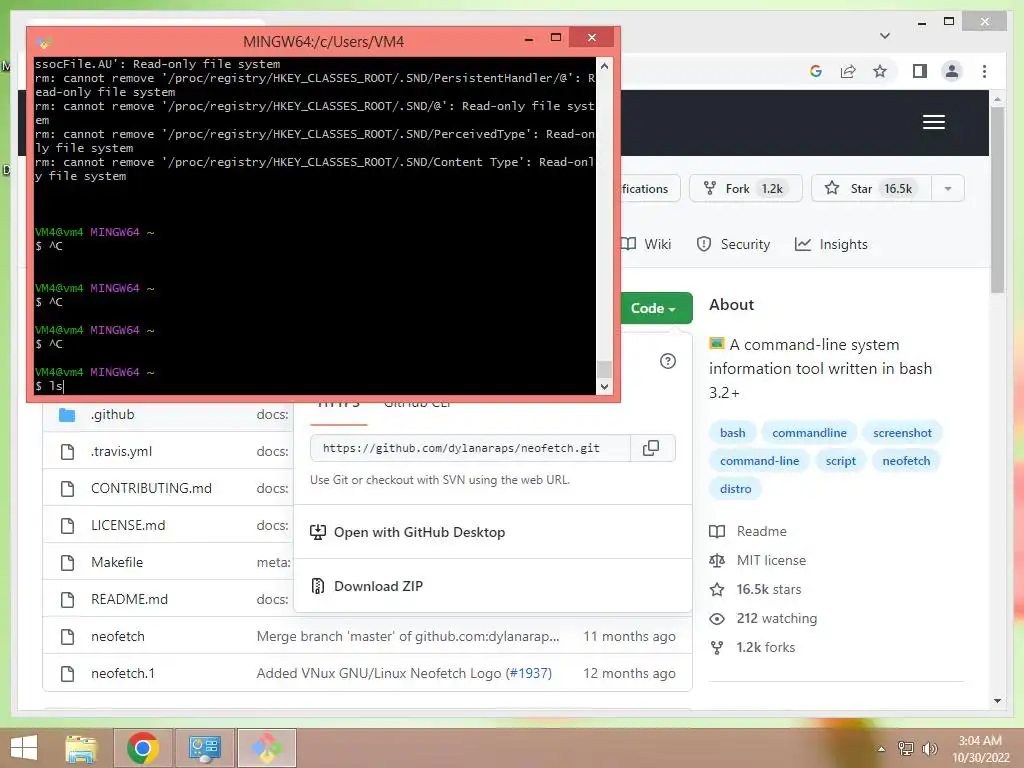Open the neofetch topic tag
Viewport: 1024px width, 768px height.
(906, 461)
